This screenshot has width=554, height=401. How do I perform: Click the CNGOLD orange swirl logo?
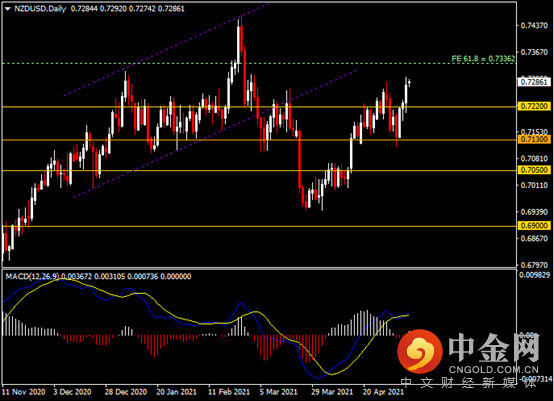(420, 351)
